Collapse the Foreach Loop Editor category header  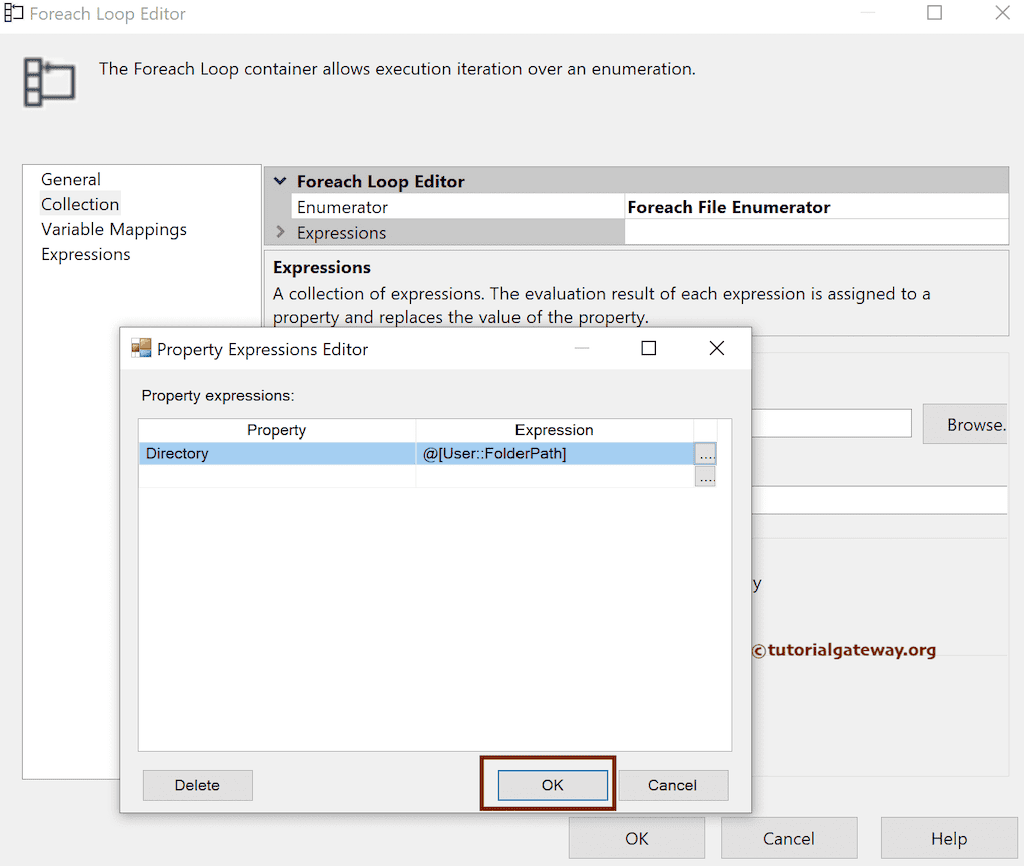279,181
